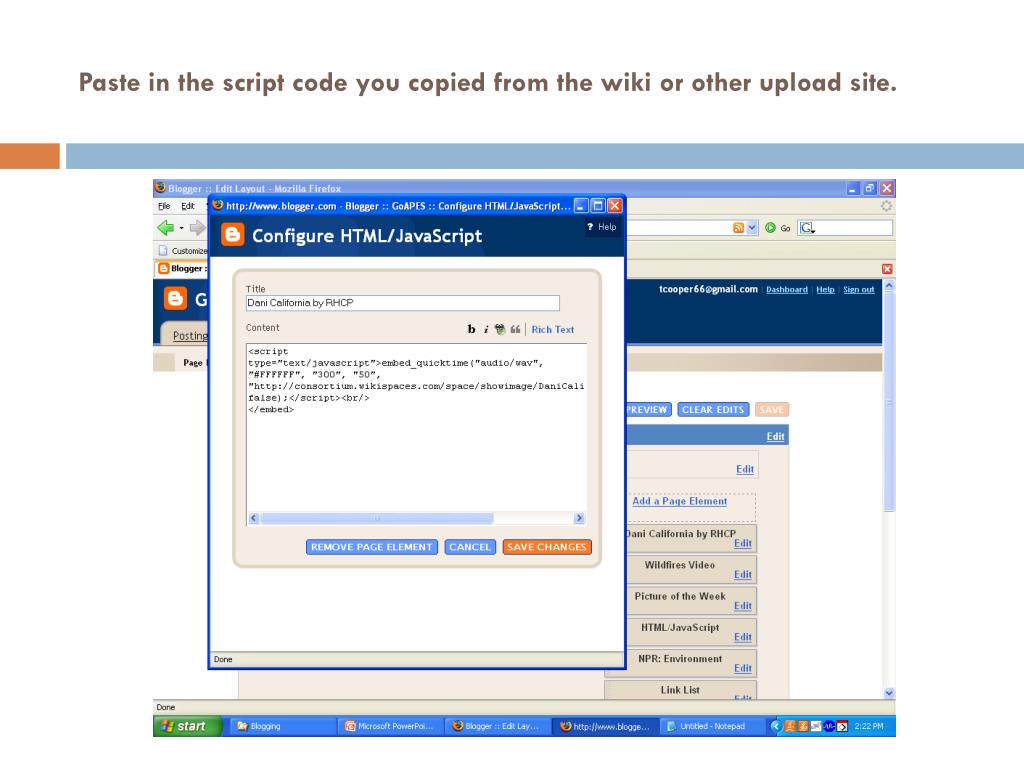Click the CANCEL button

coord(470,547)
